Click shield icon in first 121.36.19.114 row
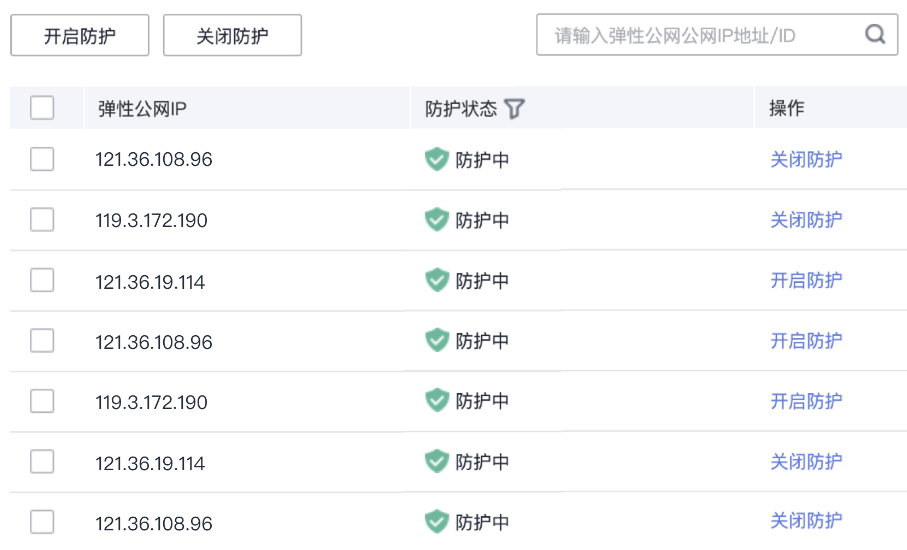Image resolution: width=907 pixels, height=550 pixels. point(437,280)
